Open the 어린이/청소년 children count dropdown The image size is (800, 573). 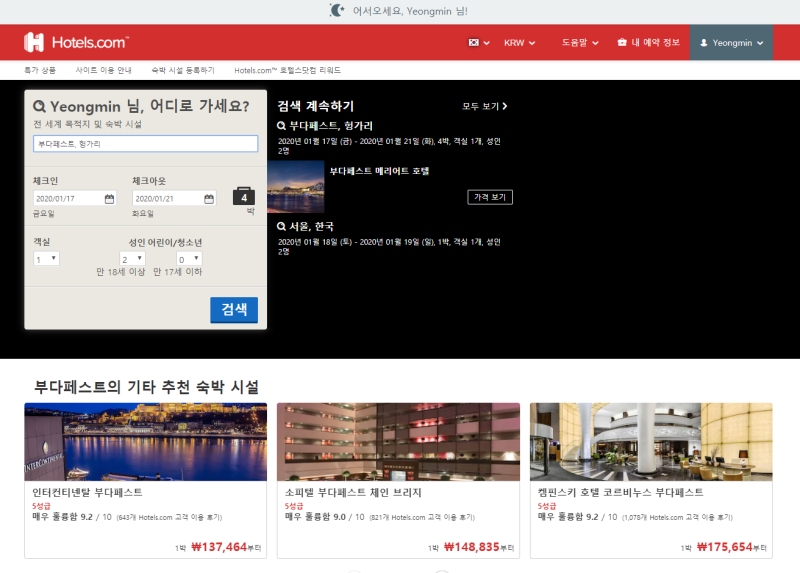tap(189, 259)
